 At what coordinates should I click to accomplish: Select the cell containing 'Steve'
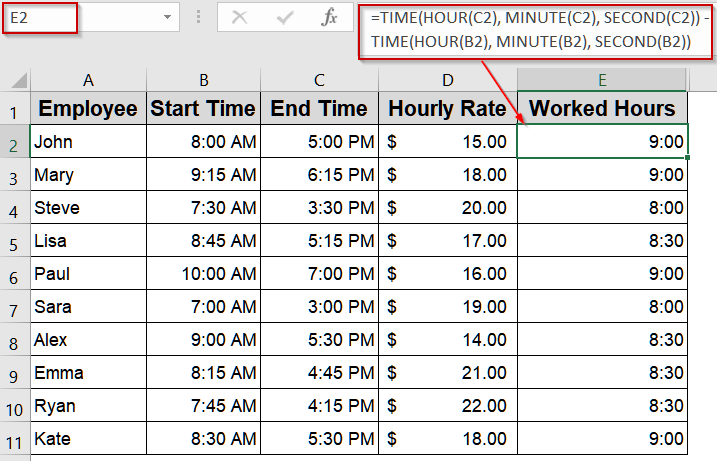88,207
